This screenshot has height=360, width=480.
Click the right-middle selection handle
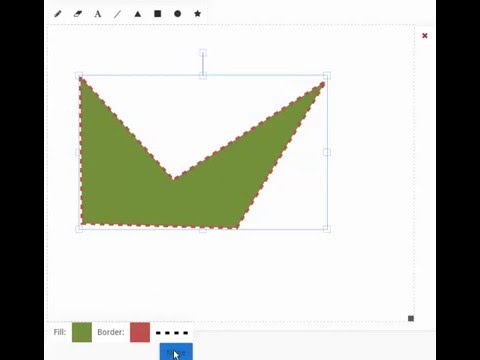point(327,152)
